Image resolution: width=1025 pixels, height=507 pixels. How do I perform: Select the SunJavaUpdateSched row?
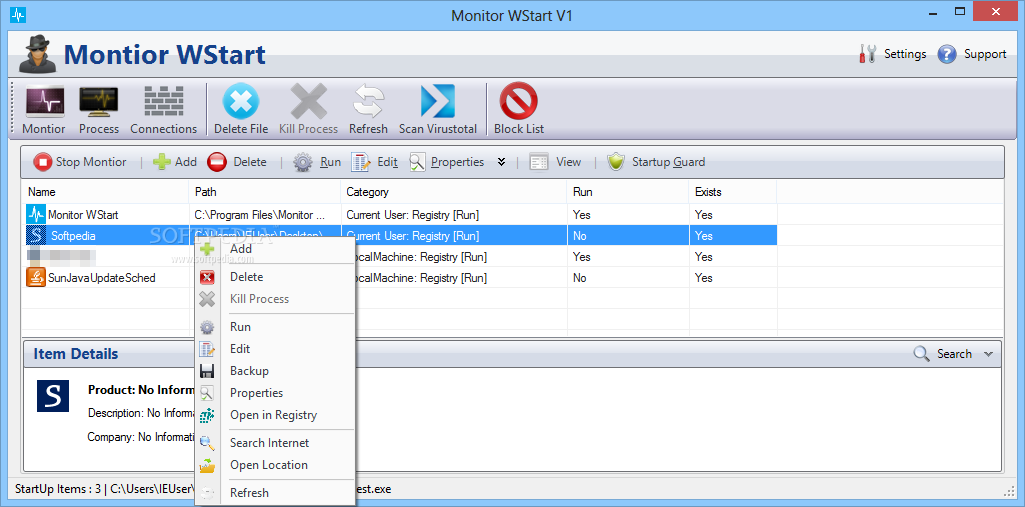[399, 278]
